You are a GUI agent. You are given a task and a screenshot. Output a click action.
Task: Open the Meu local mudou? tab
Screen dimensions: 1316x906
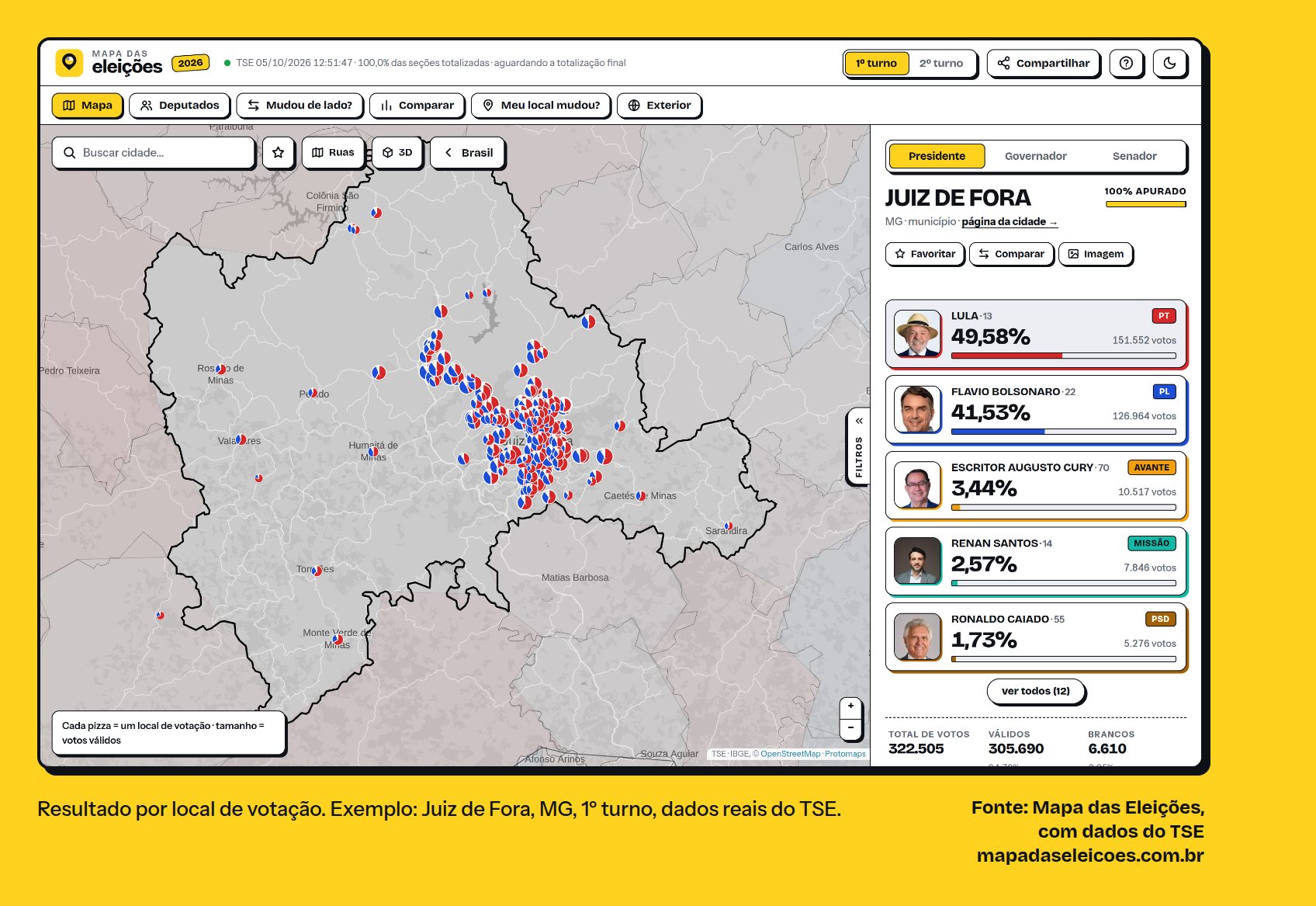pyautogui.click(x=541, y=105)
